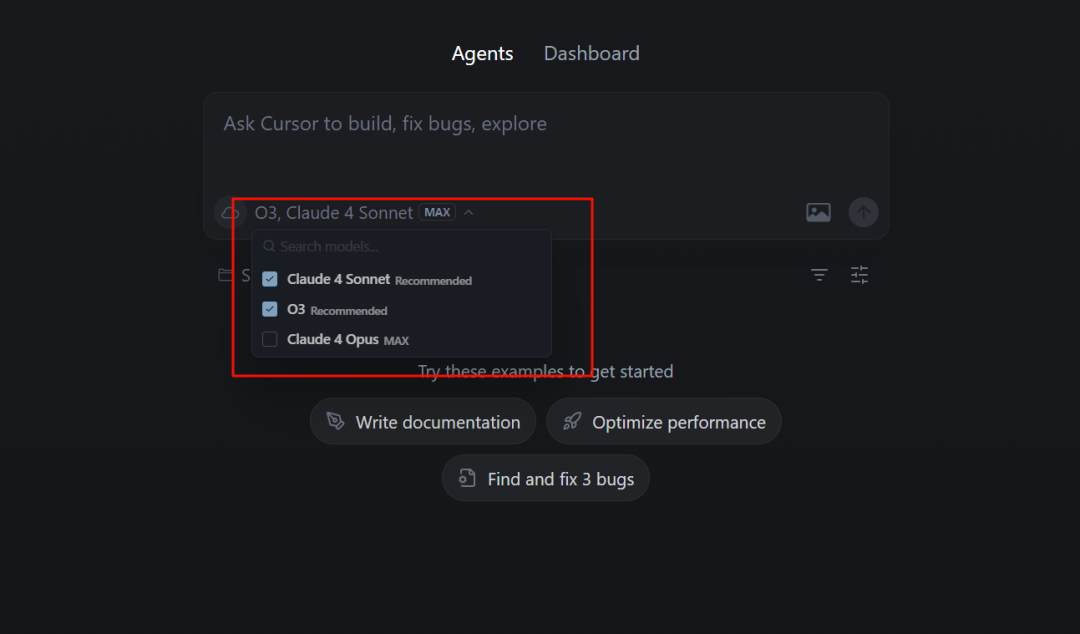Click the MAX badge in the model selector
1080x634 pixels.
(437, 213)
